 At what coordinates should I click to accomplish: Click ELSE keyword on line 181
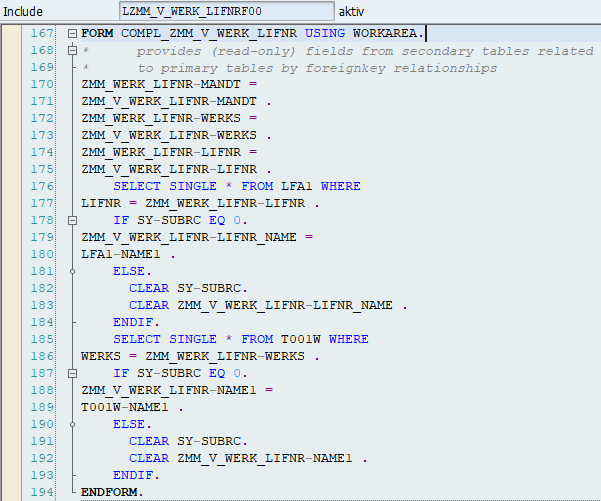point(129,271)
